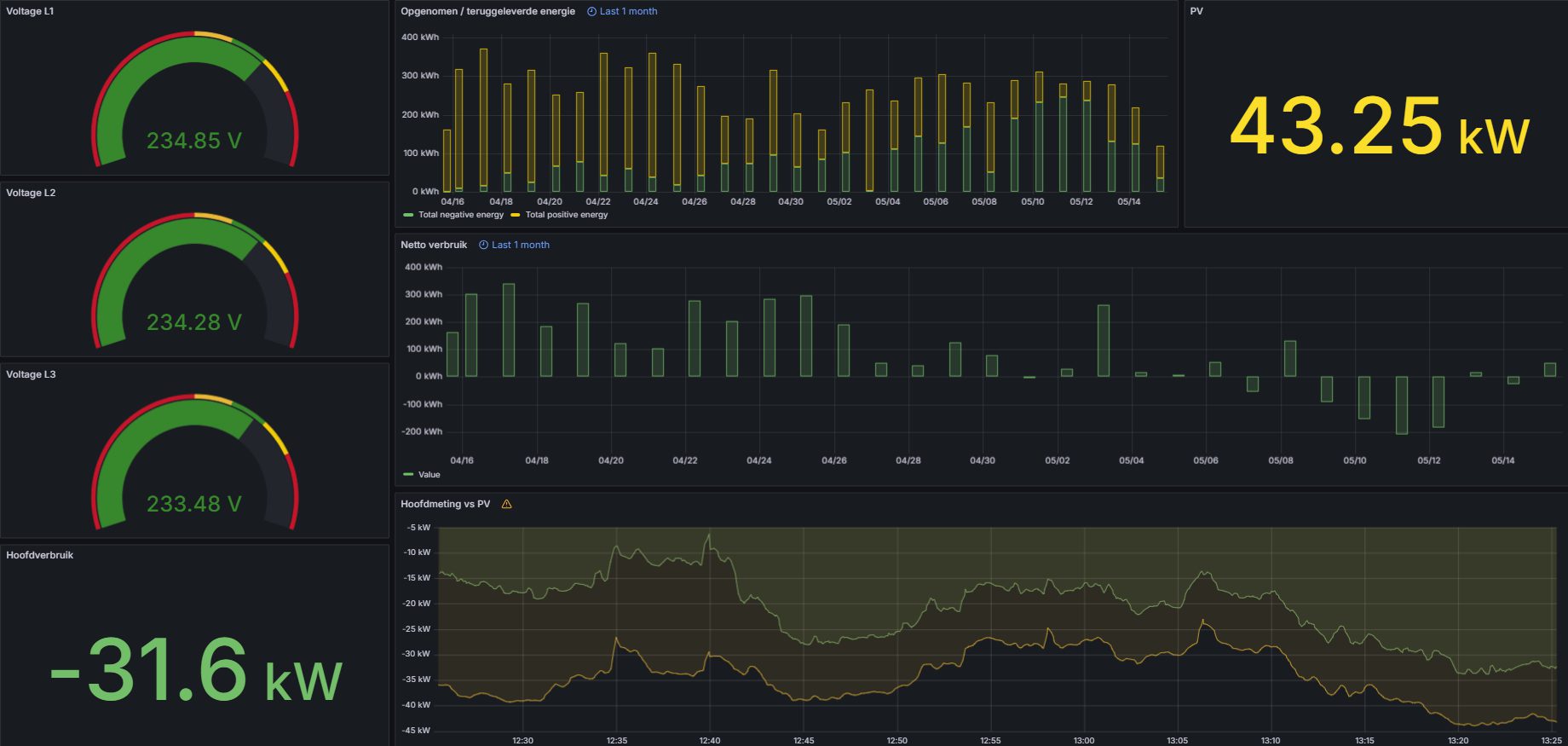Open the PV panel title menu

coord(1196,12)
